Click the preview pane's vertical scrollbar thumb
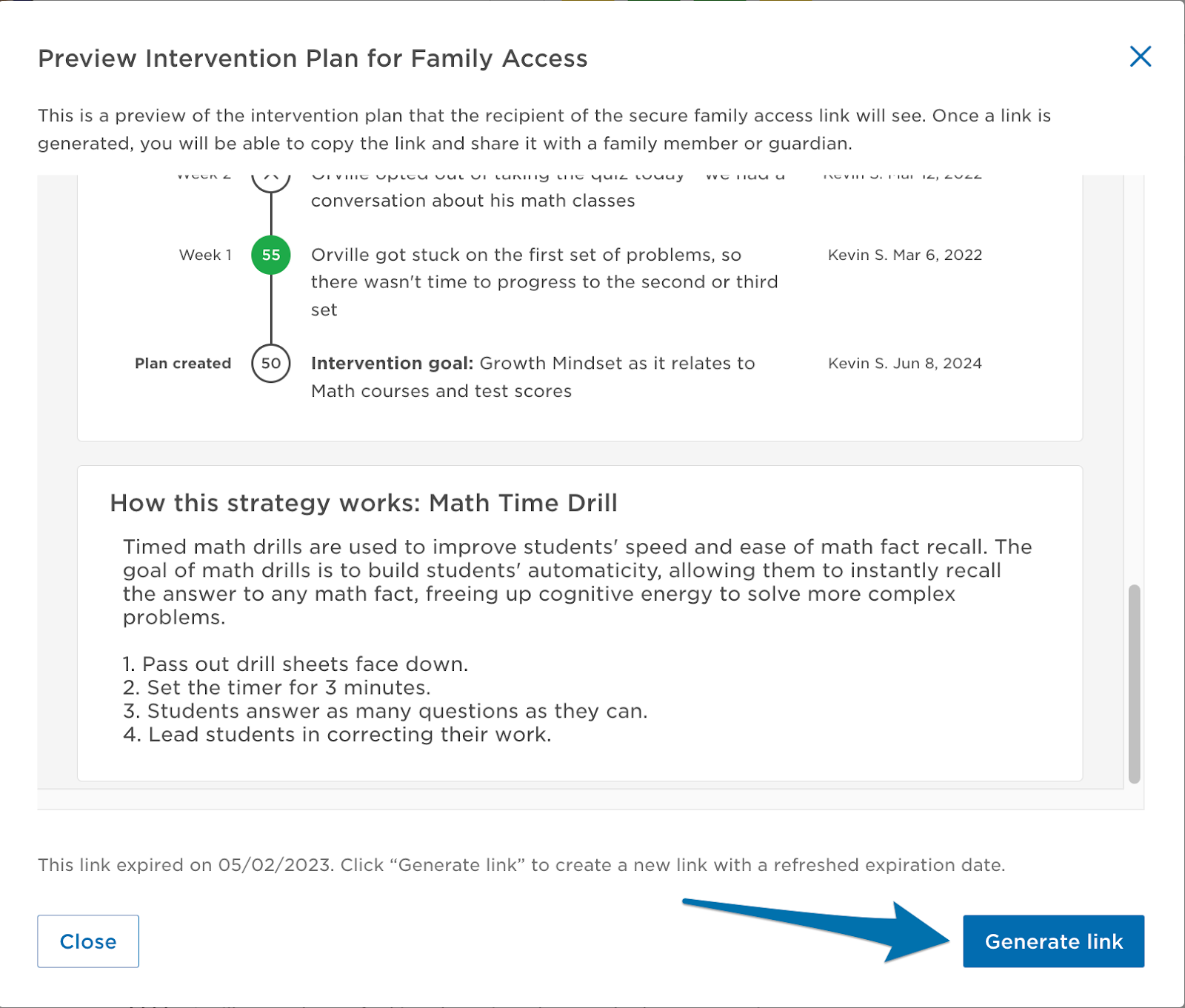The image size is (1185, 1008). pyautogui.click(x=1134, y=683)
